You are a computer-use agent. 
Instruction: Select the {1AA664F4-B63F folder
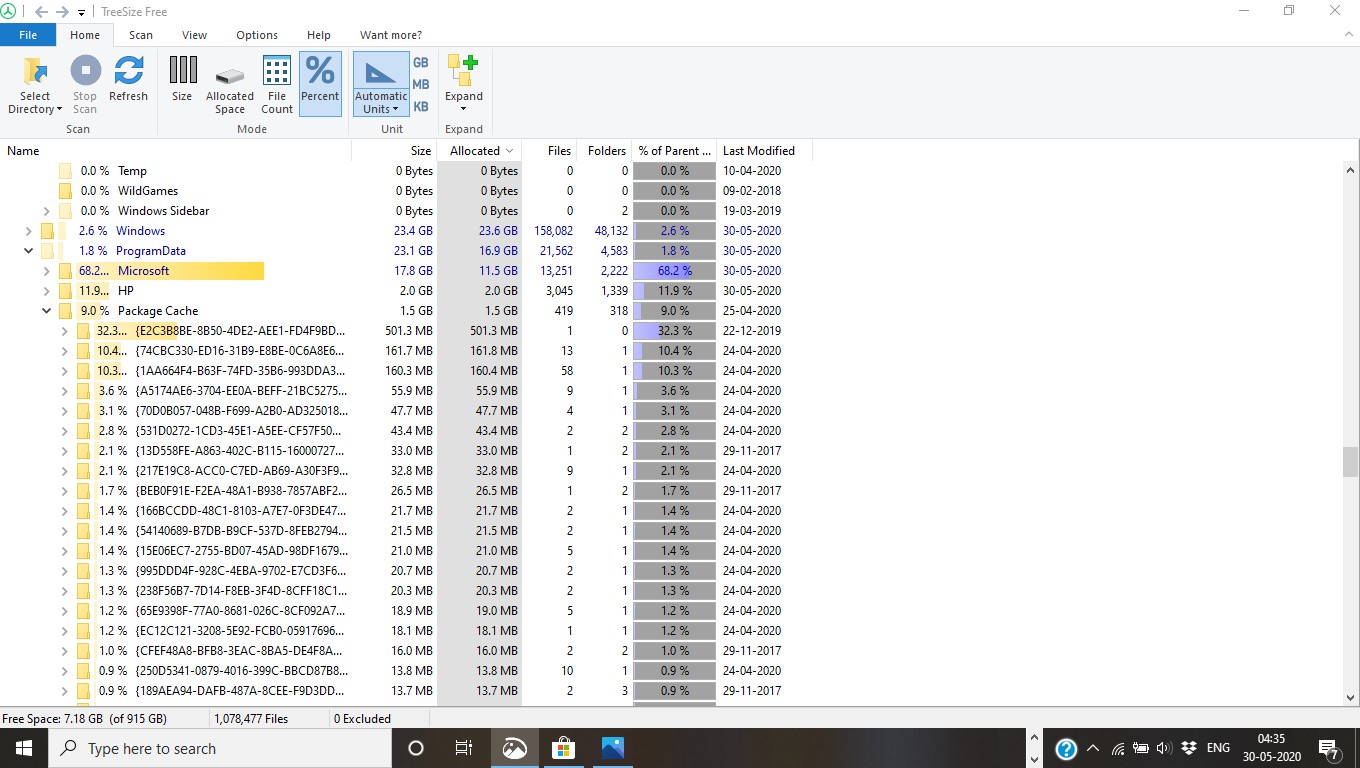coord(241,371)
